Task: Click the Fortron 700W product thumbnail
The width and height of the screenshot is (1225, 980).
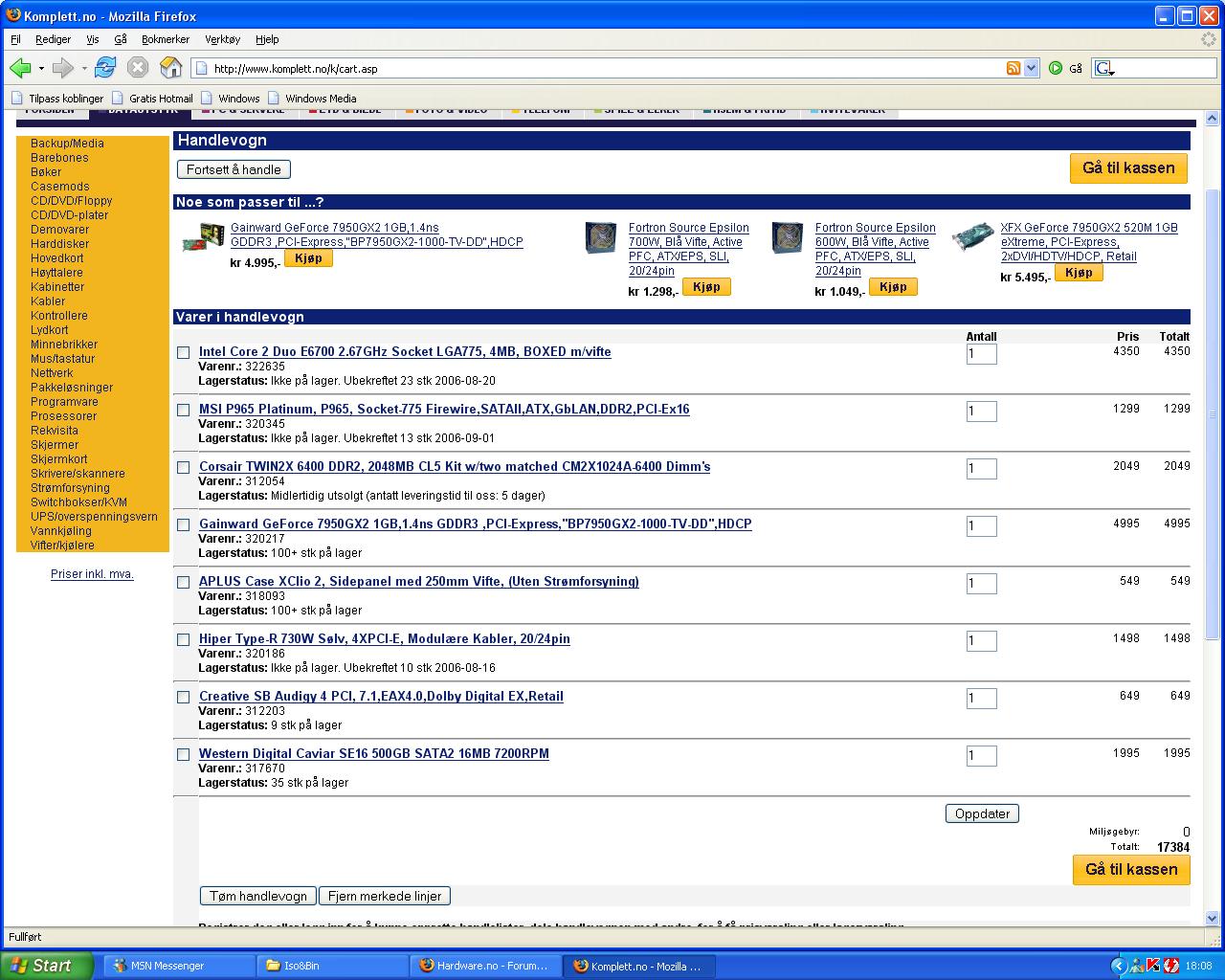Action: coord(601,236)
